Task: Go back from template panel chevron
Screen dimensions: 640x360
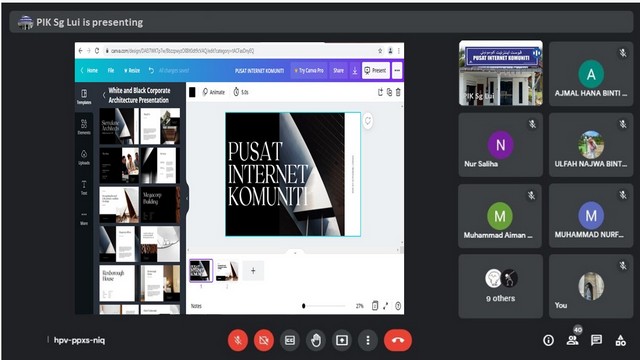Action: tap(104, 95)
